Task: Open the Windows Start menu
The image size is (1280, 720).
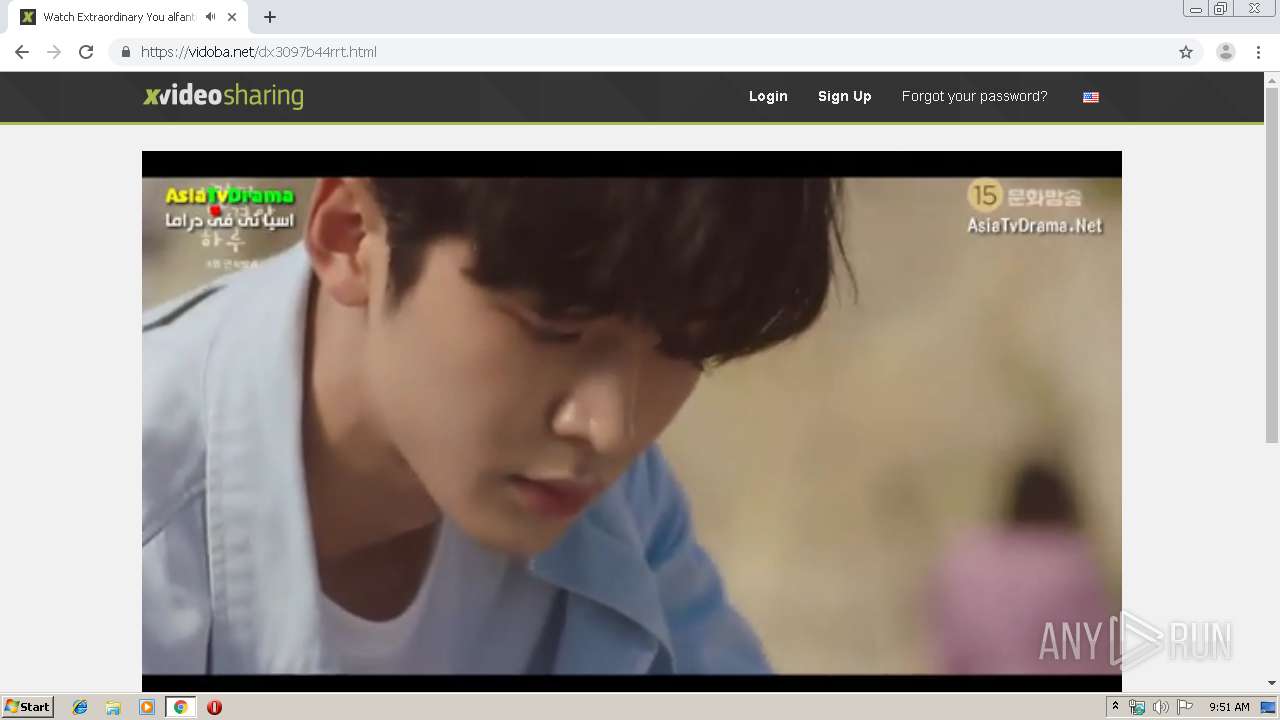Action: click(x=27, y=706)
